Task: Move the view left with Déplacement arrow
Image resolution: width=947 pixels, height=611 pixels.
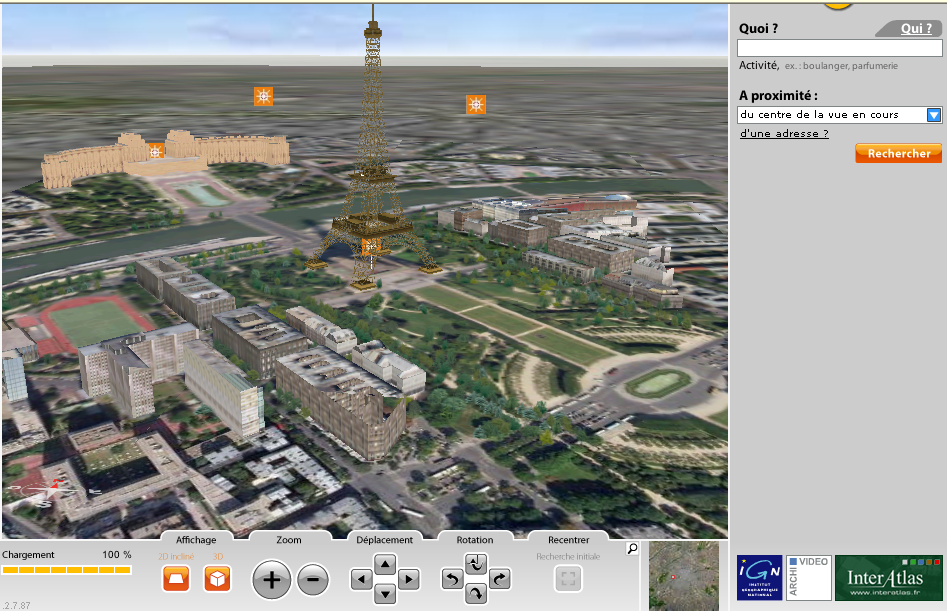Action: [361, 579]
